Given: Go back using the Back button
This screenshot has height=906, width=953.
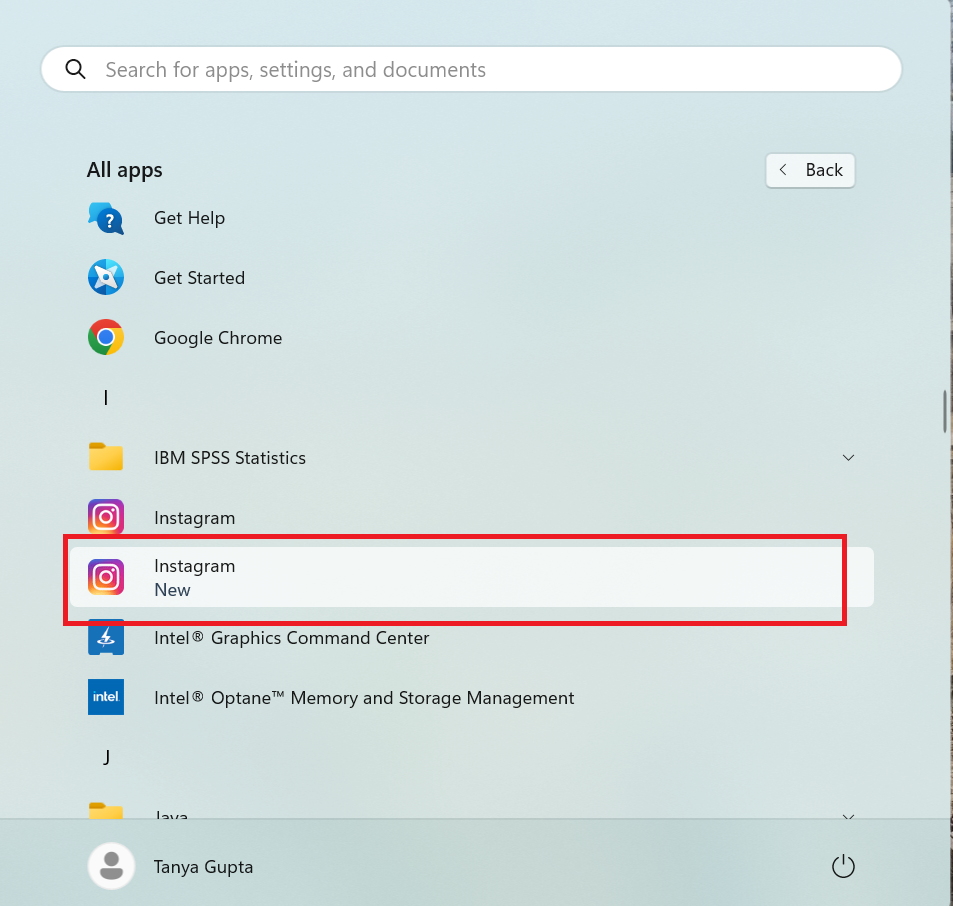Looking at the screenshot, I should coord(811,170).
